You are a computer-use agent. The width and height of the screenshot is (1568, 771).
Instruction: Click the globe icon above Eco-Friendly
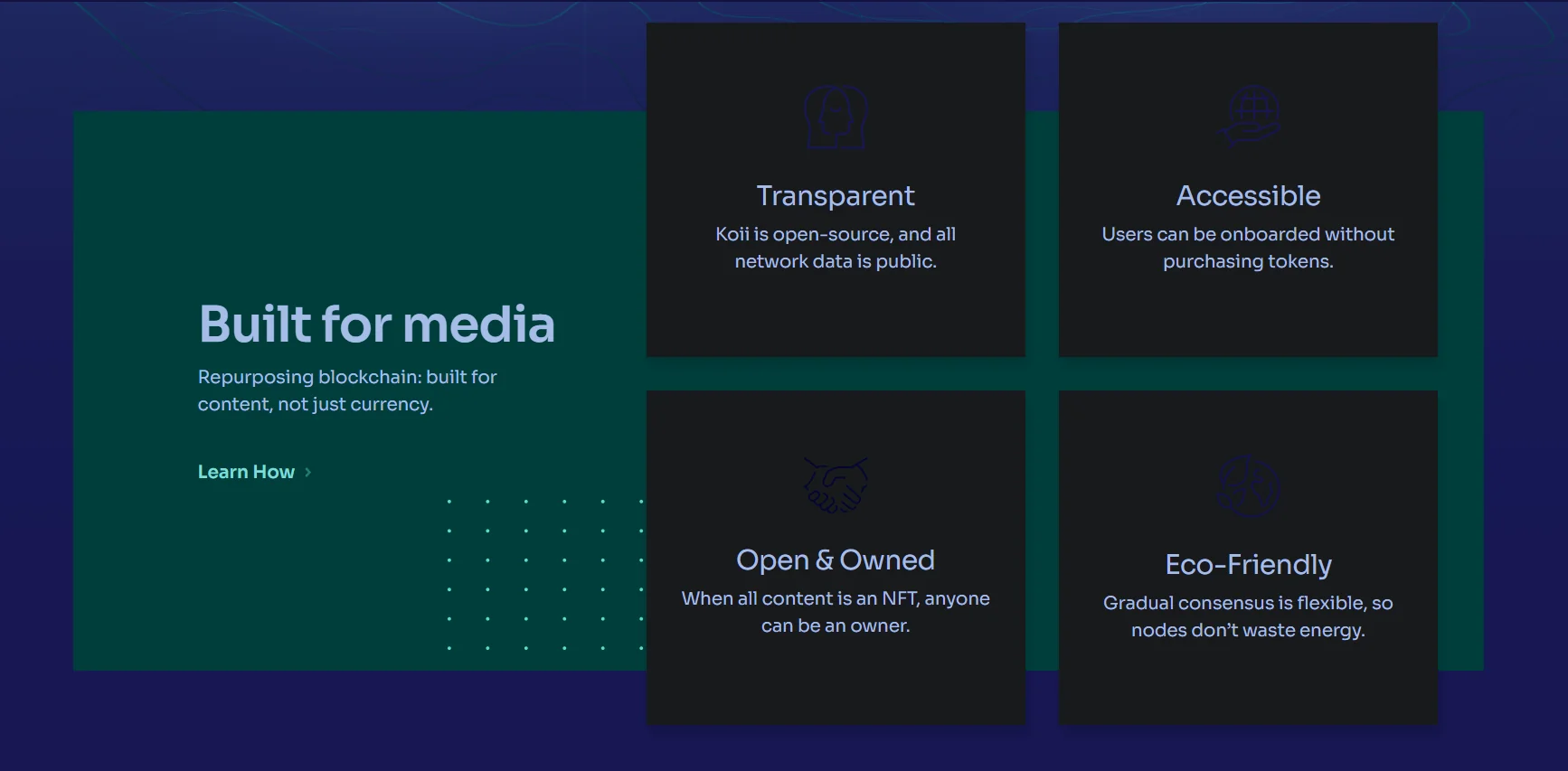1249,486
